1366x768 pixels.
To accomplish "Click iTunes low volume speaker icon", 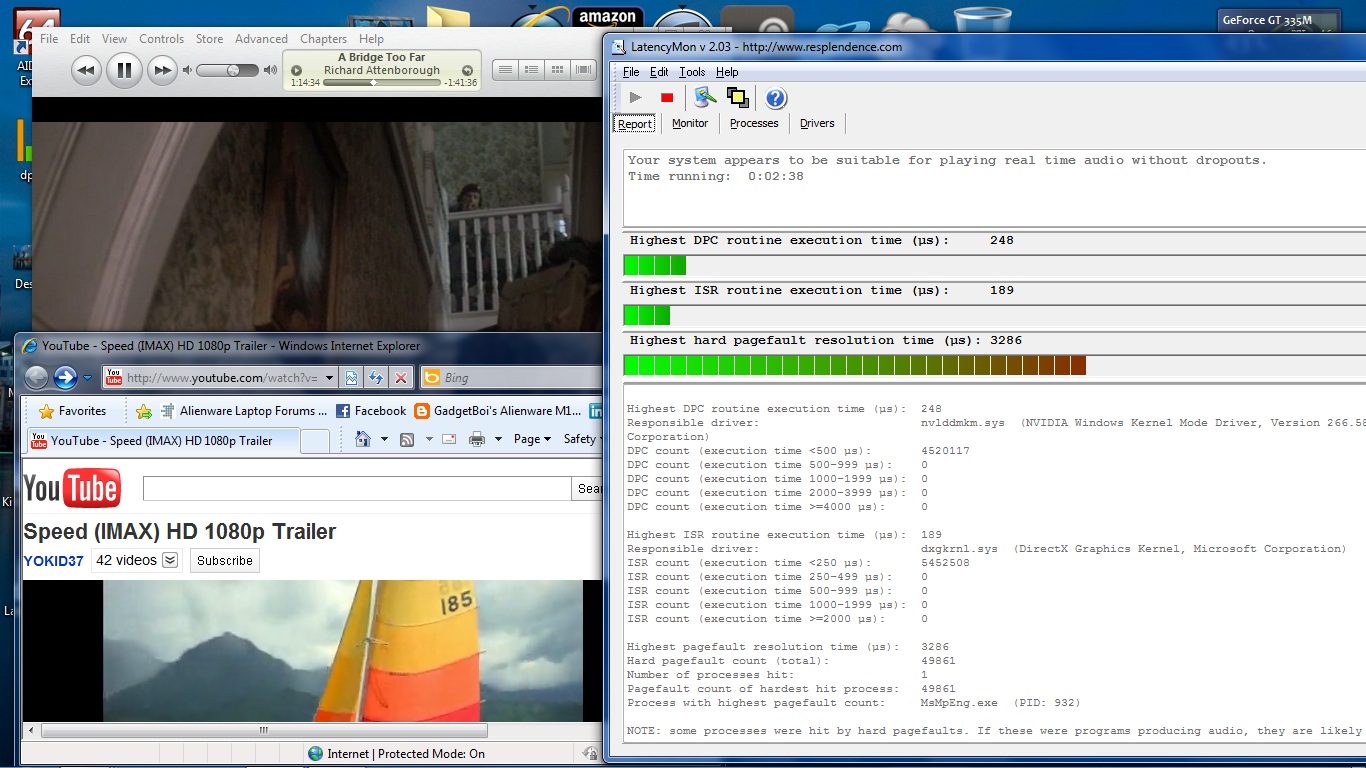I will tap(187, 70).
